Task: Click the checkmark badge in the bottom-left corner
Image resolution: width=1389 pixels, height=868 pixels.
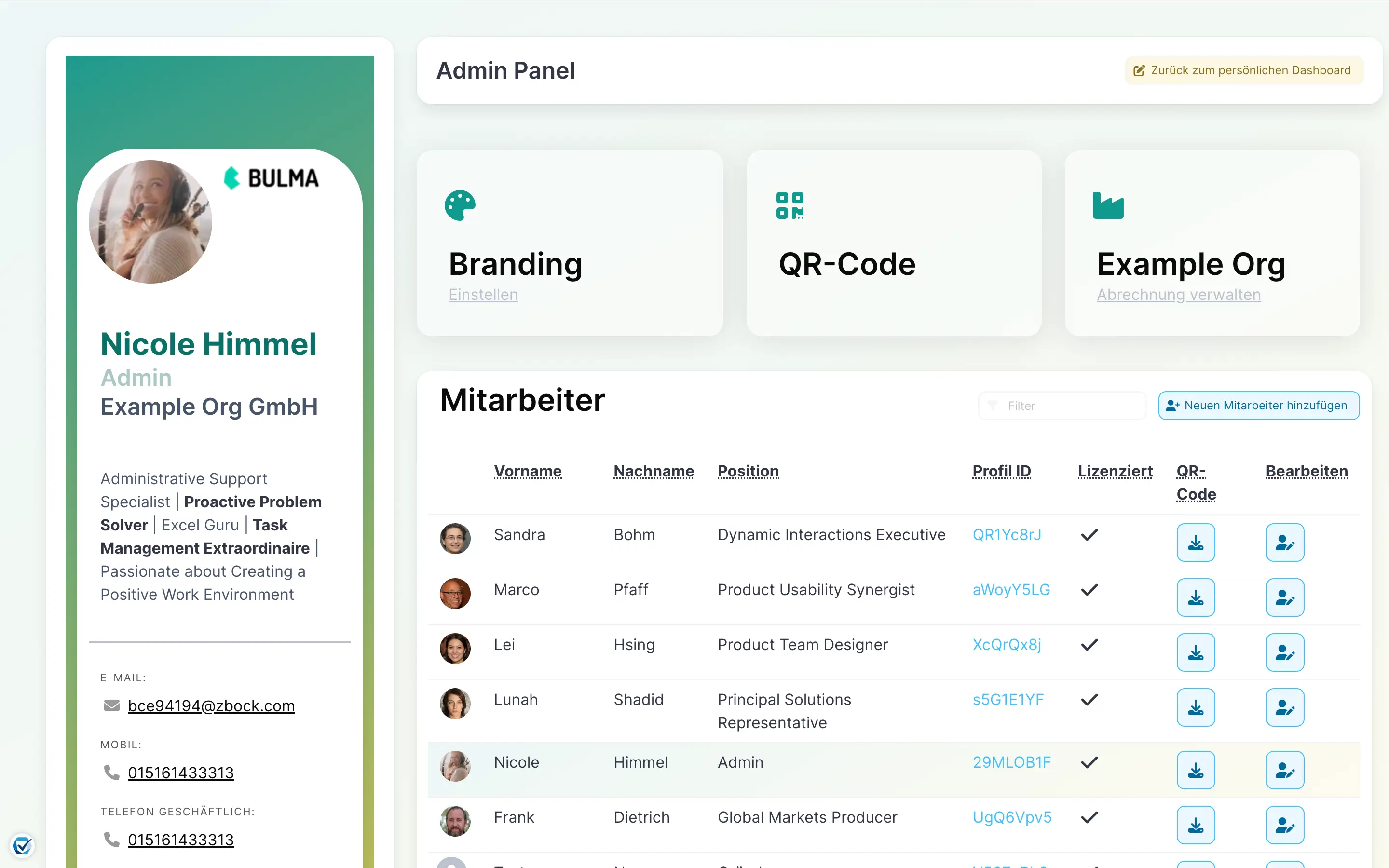Action: tap(22, 846)
